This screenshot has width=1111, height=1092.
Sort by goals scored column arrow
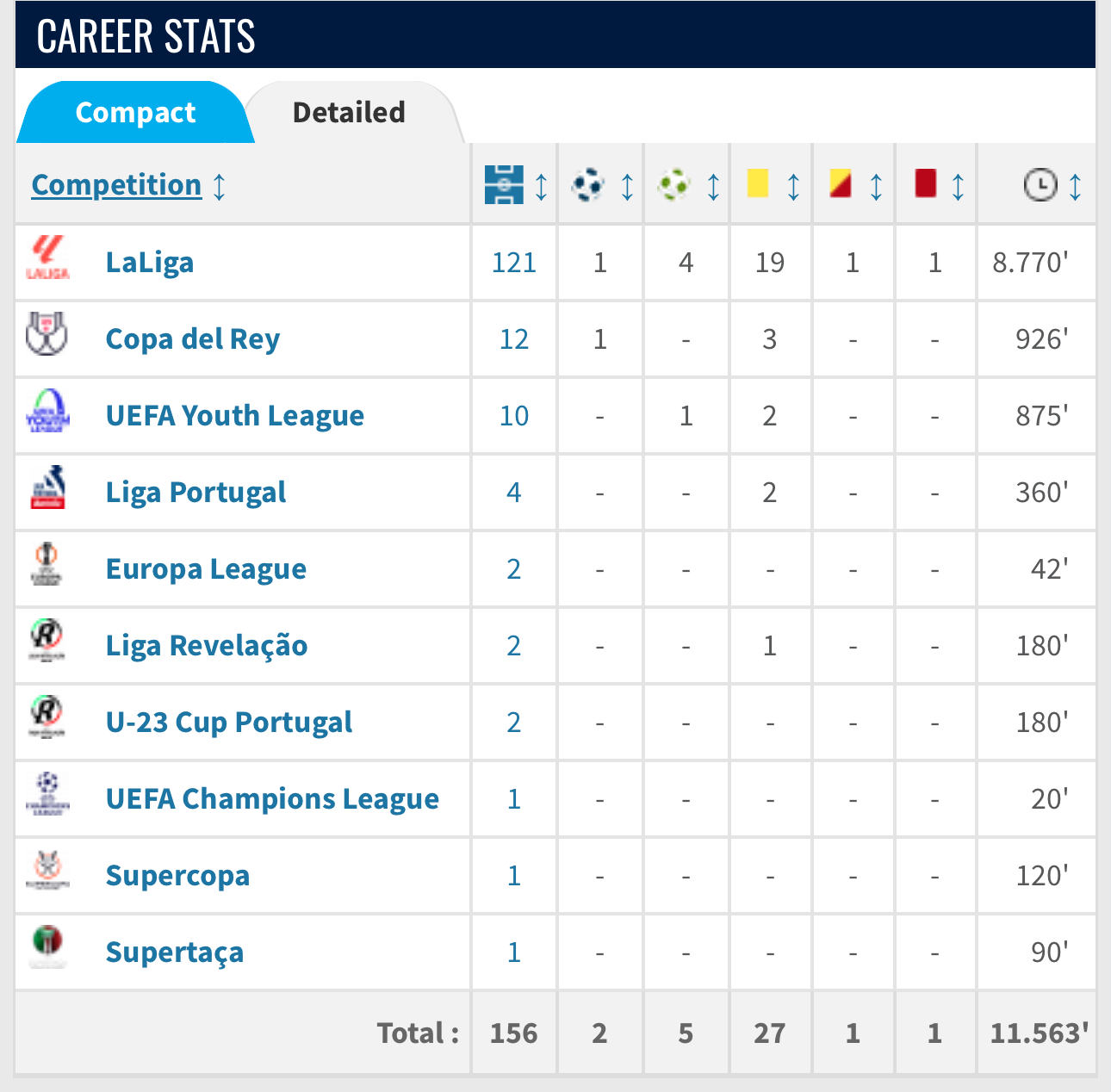pos(627,186)
